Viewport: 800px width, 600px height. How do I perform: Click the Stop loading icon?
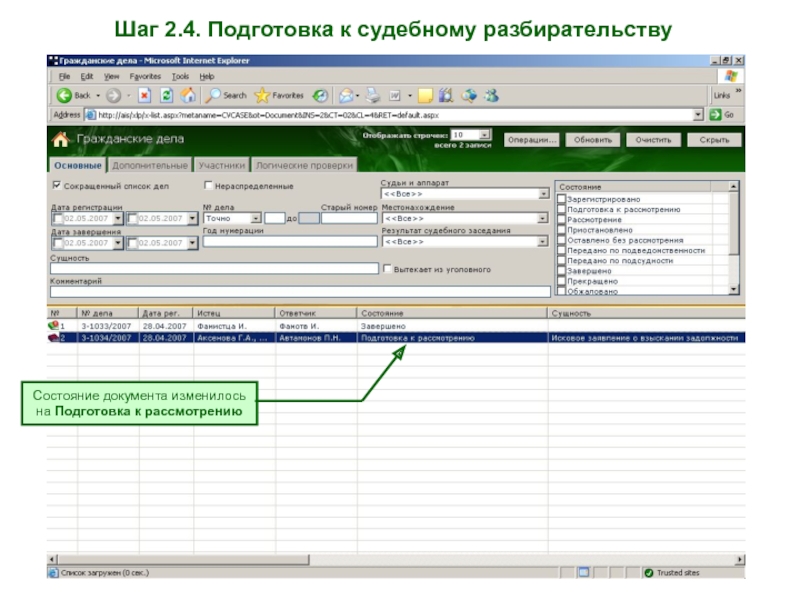[144, 96]
